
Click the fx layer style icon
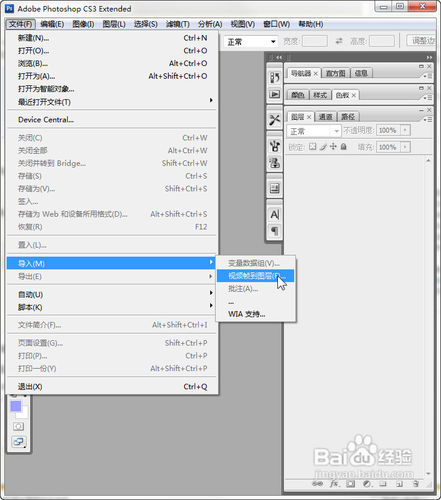tap(334, 484)
